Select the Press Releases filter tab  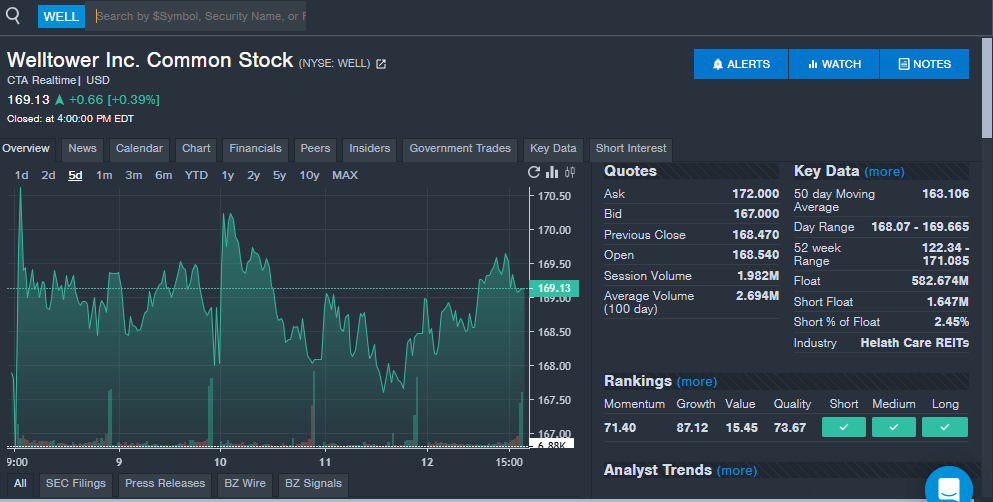pyautogui.click(x=165, y=484)
